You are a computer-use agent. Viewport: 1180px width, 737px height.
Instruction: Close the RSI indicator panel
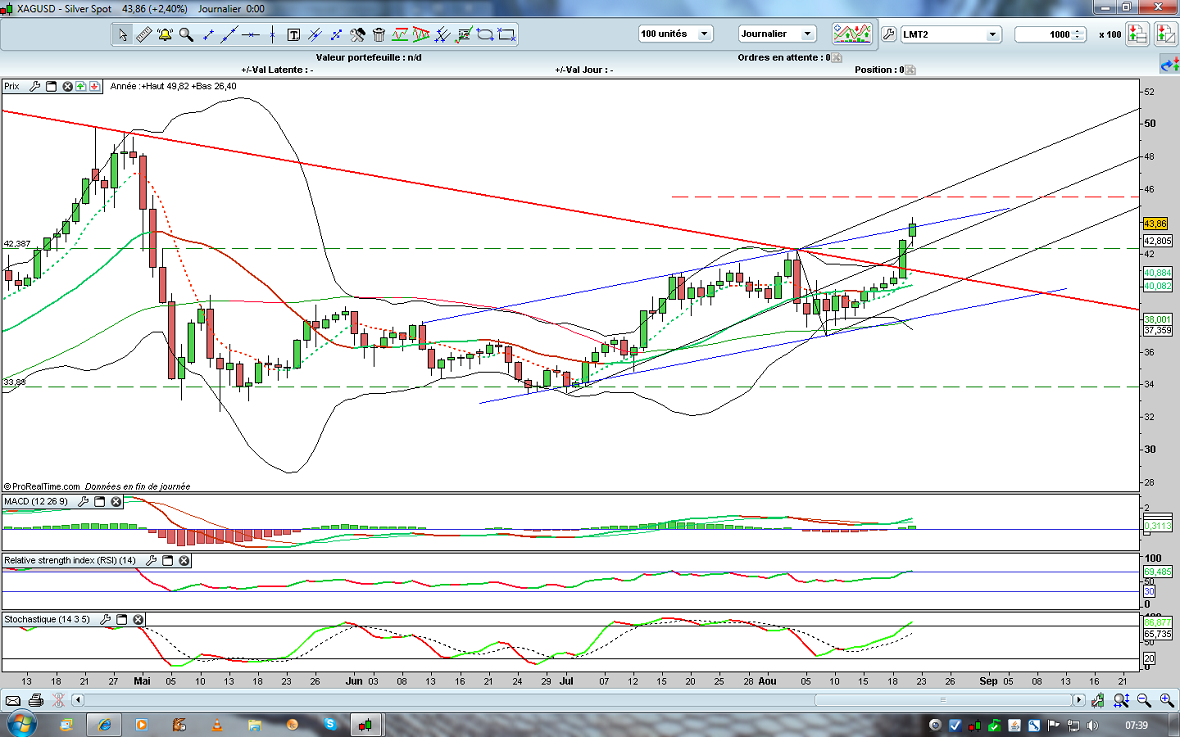click(184, 561)
